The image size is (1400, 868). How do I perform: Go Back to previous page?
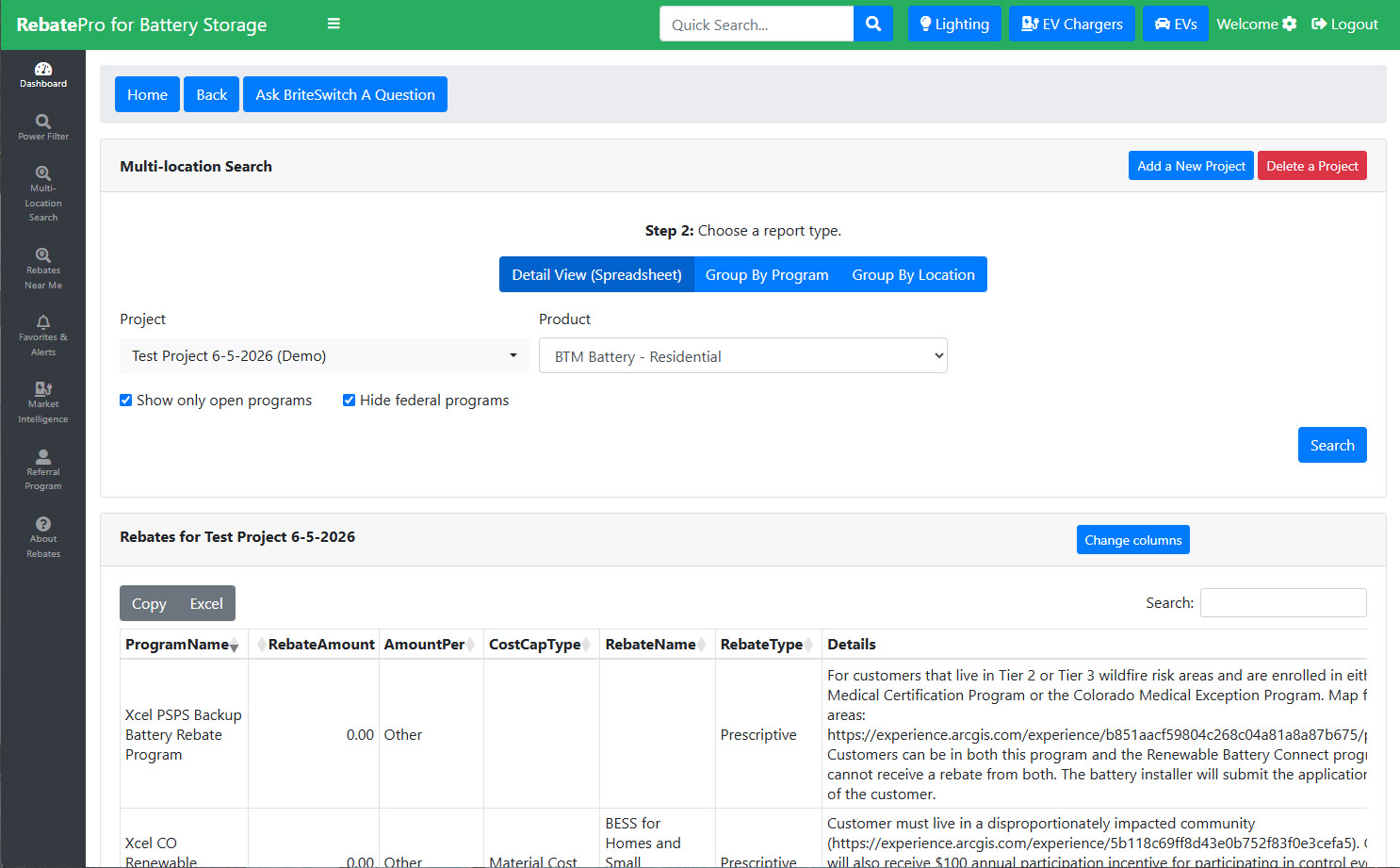click(212, 94)
